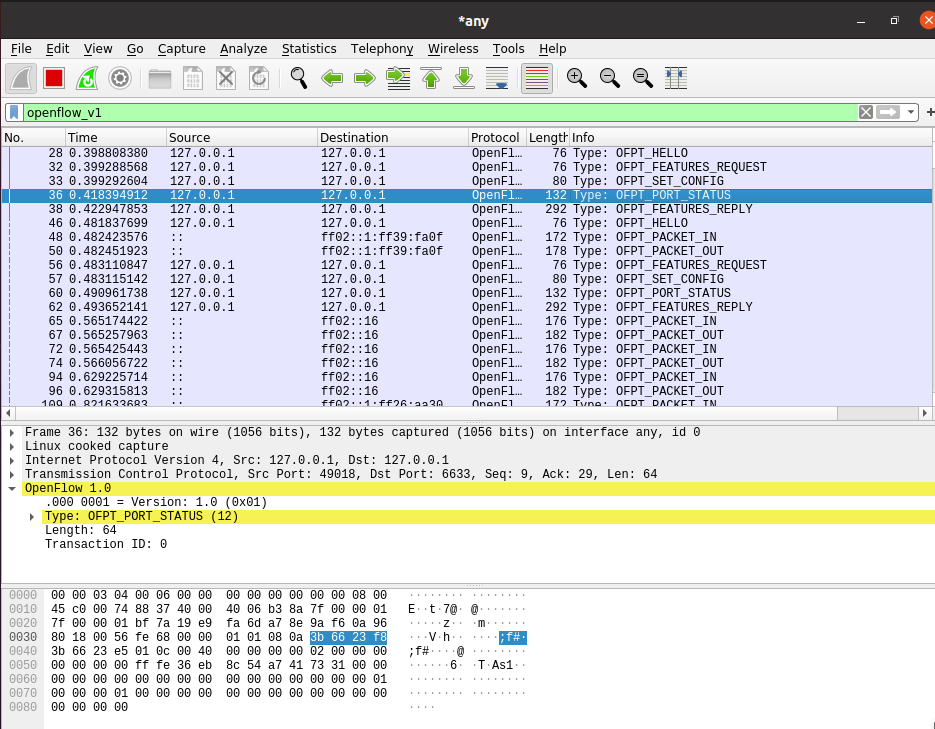Screen dimensions: 935x729
Task: Toggle packet list colorization
Action: [537, 78]
